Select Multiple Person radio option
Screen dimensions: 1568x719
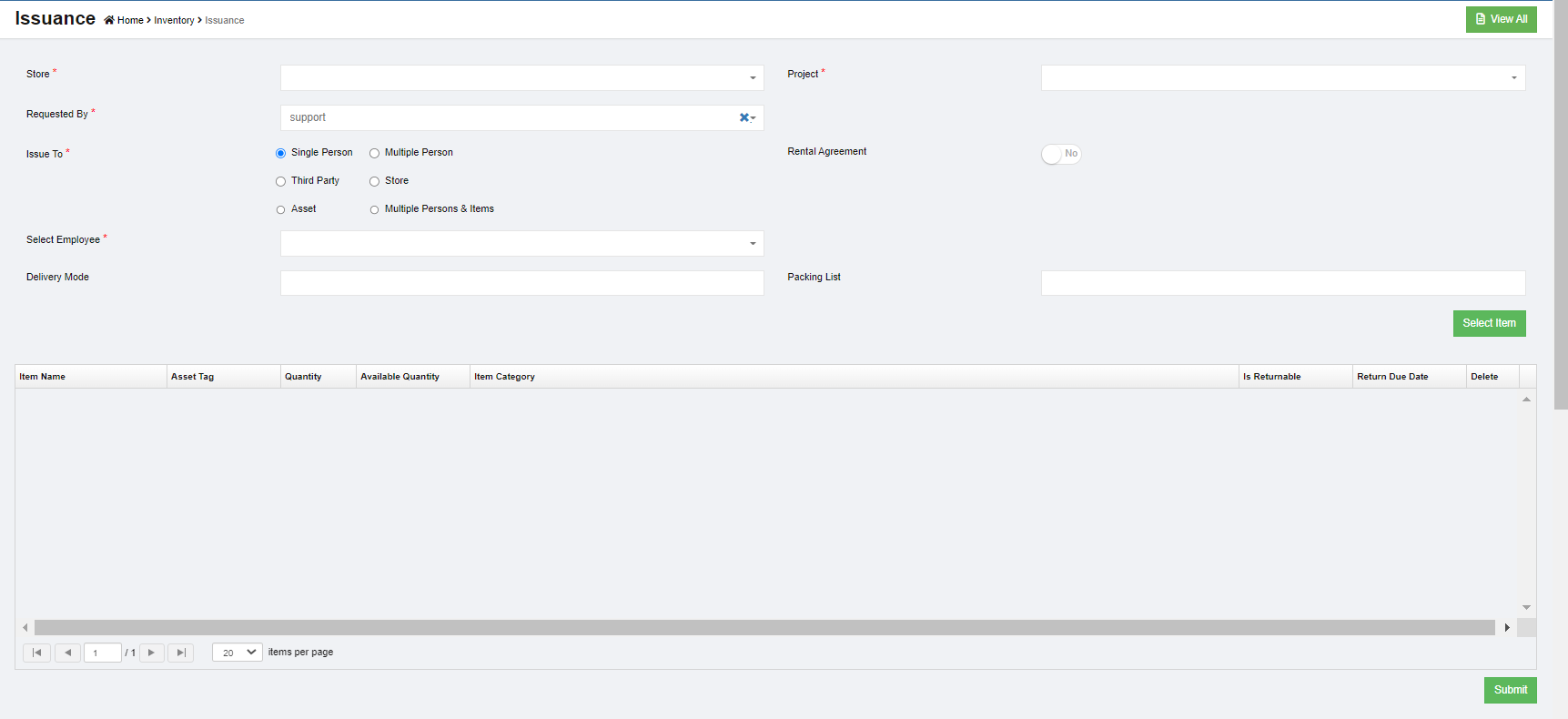tap(374, 153)
